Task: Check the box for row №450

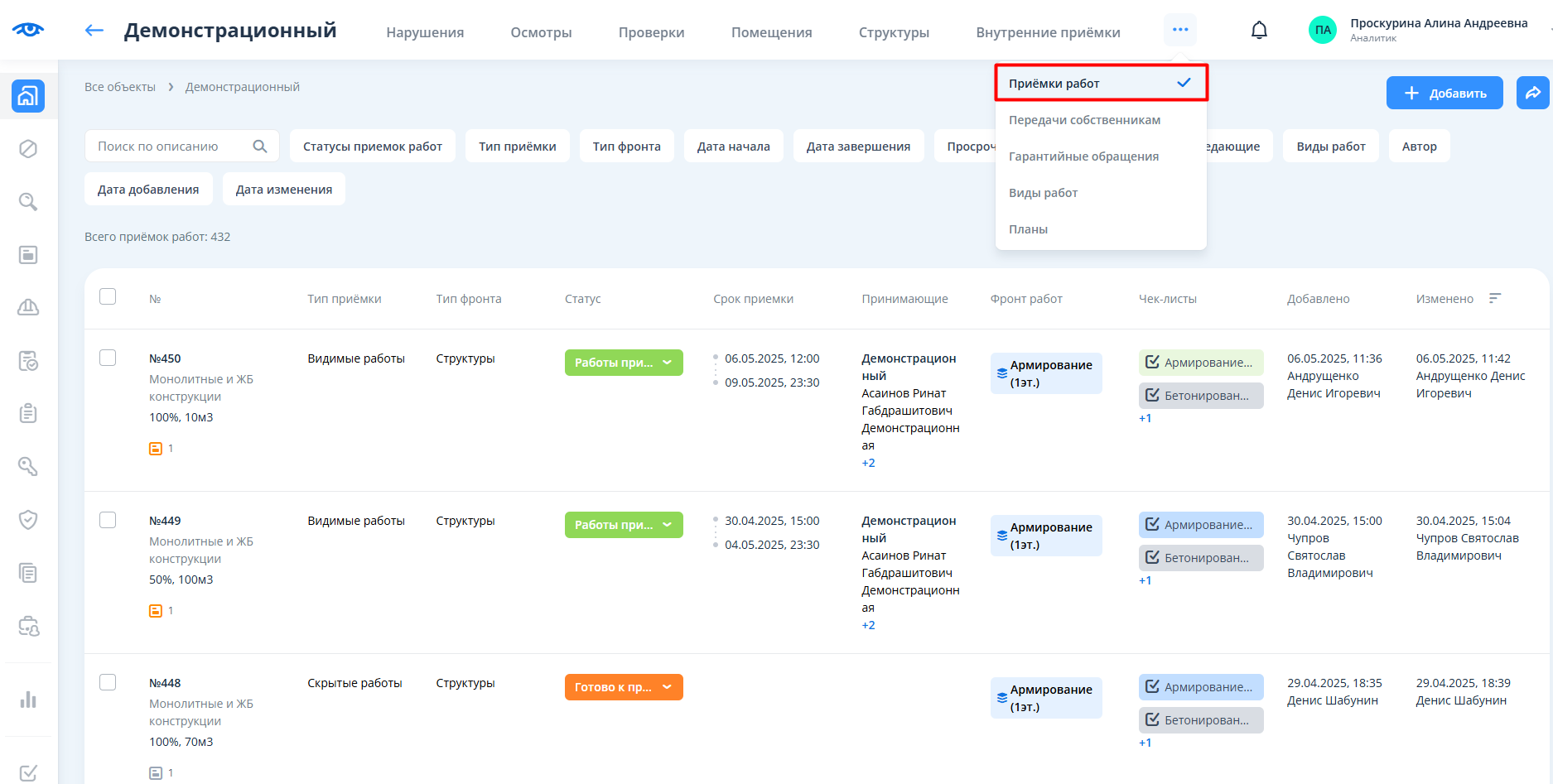Action: (x=108, y=358)
